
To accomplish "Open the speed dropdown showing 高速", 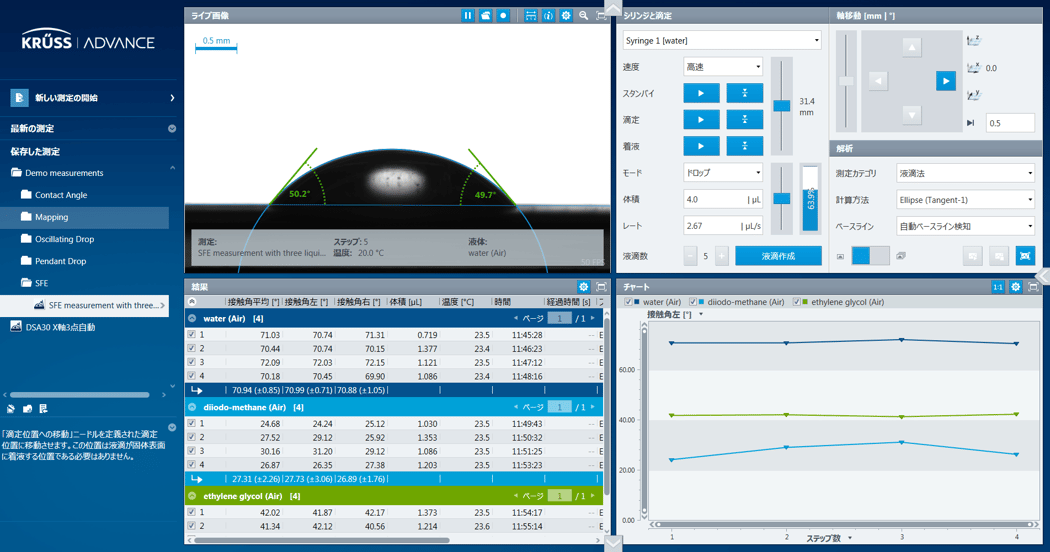I will [x=723, y=67].
